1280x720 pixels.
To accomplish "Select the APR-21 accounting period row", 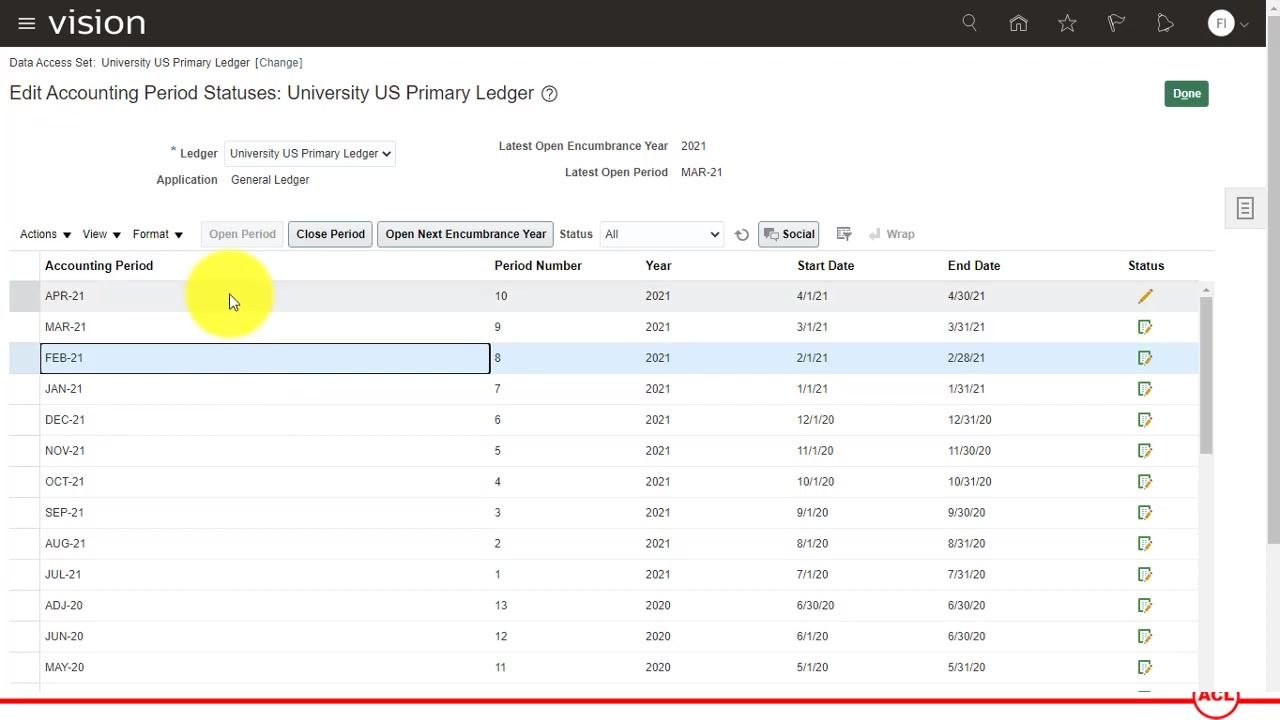I will click(604, 296).
